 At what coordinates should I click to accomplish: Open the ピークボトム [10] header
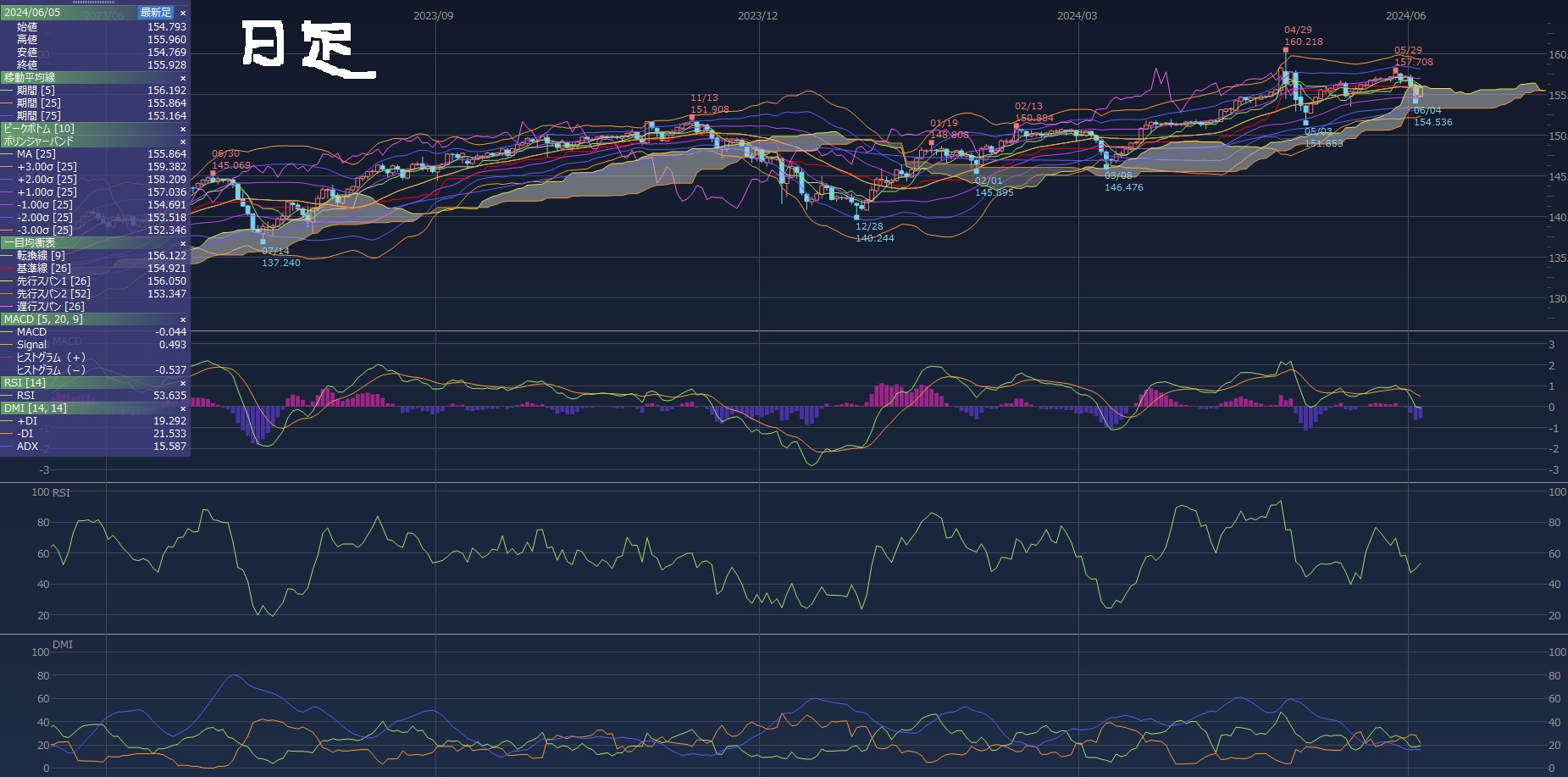pos(95,129)
